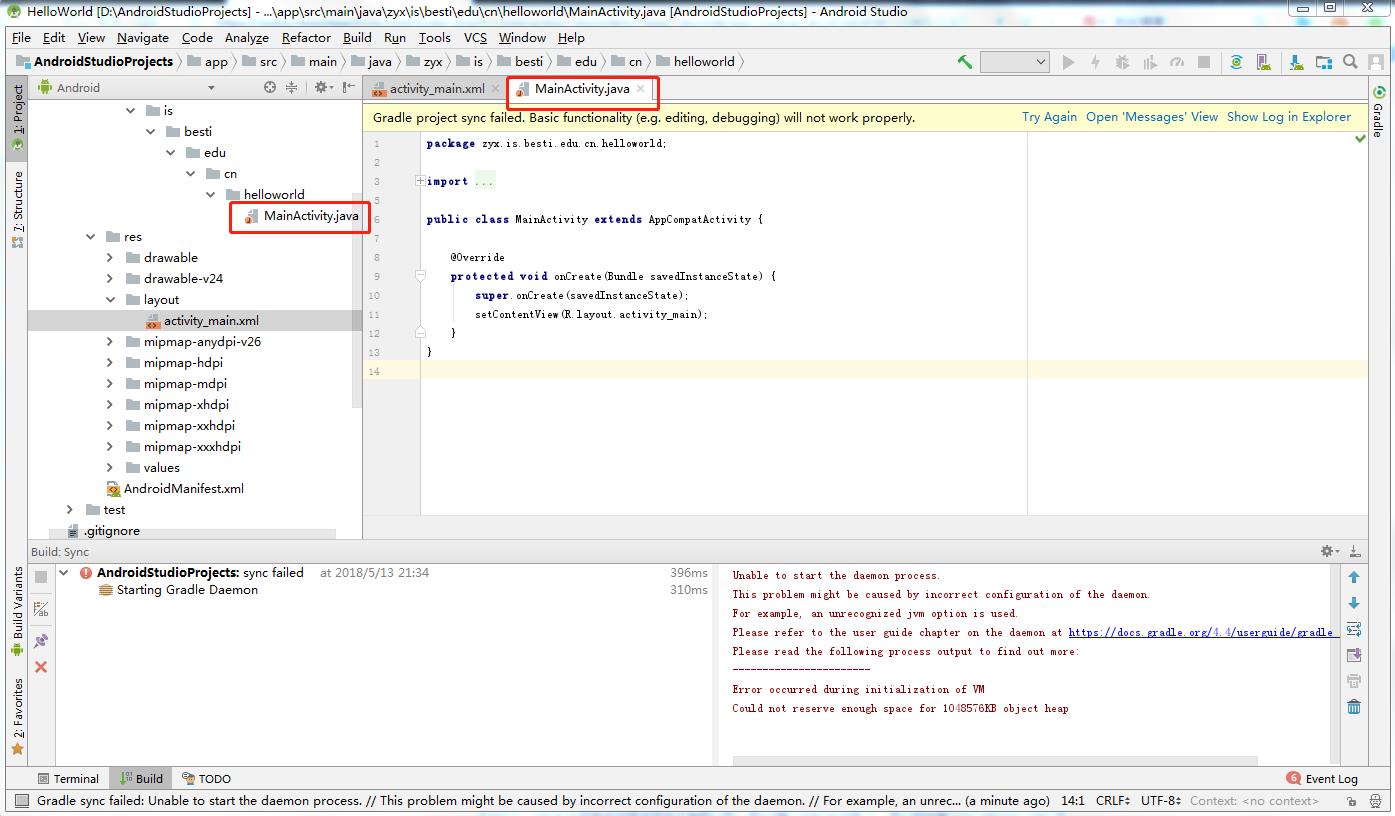Expand the drawable-v24 folder
Image resolution: width=1395 pixels, height=816 pixels.
point(110,279)
